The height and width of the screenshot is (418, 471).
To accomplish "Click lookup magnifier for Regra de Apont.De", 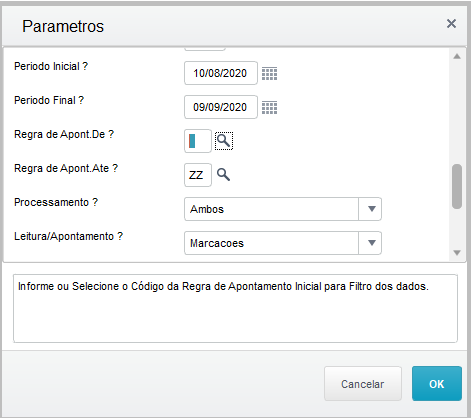I will [224, 141].
